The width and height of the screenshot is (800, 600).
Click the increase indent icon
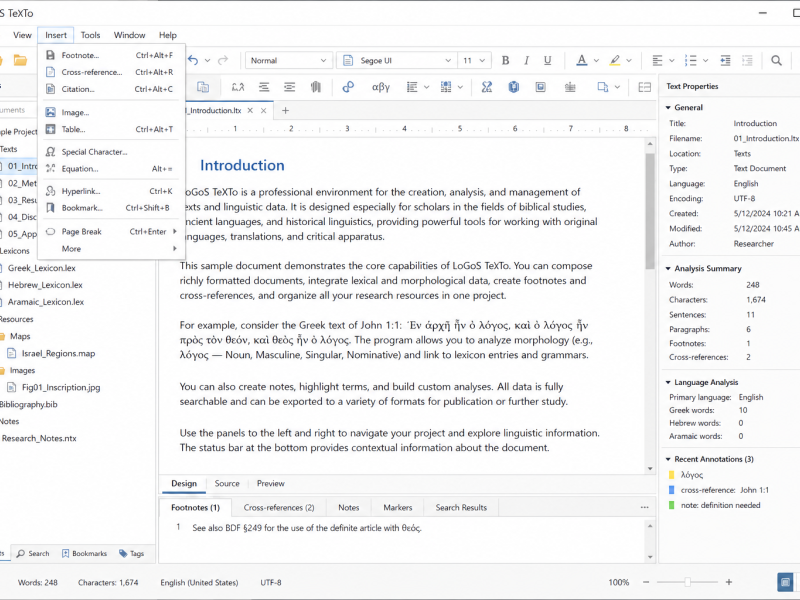(x=725, y=60)
